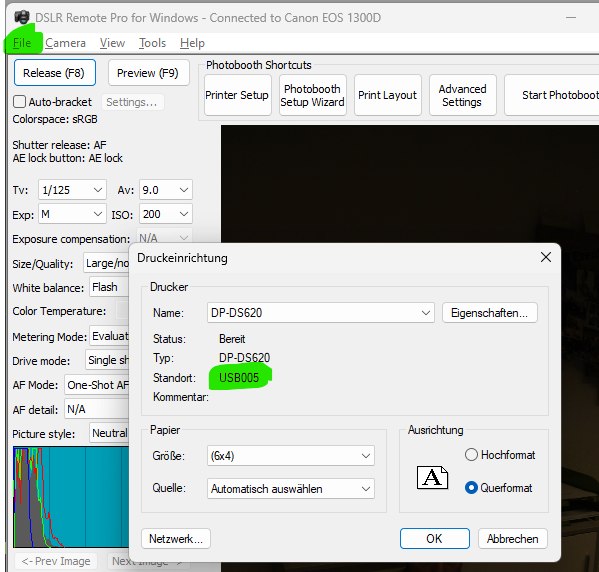This screenshot has height=572, width=599.
Task: Close the Druckeinrichtung dialog
Action: [x=546, y=258]
